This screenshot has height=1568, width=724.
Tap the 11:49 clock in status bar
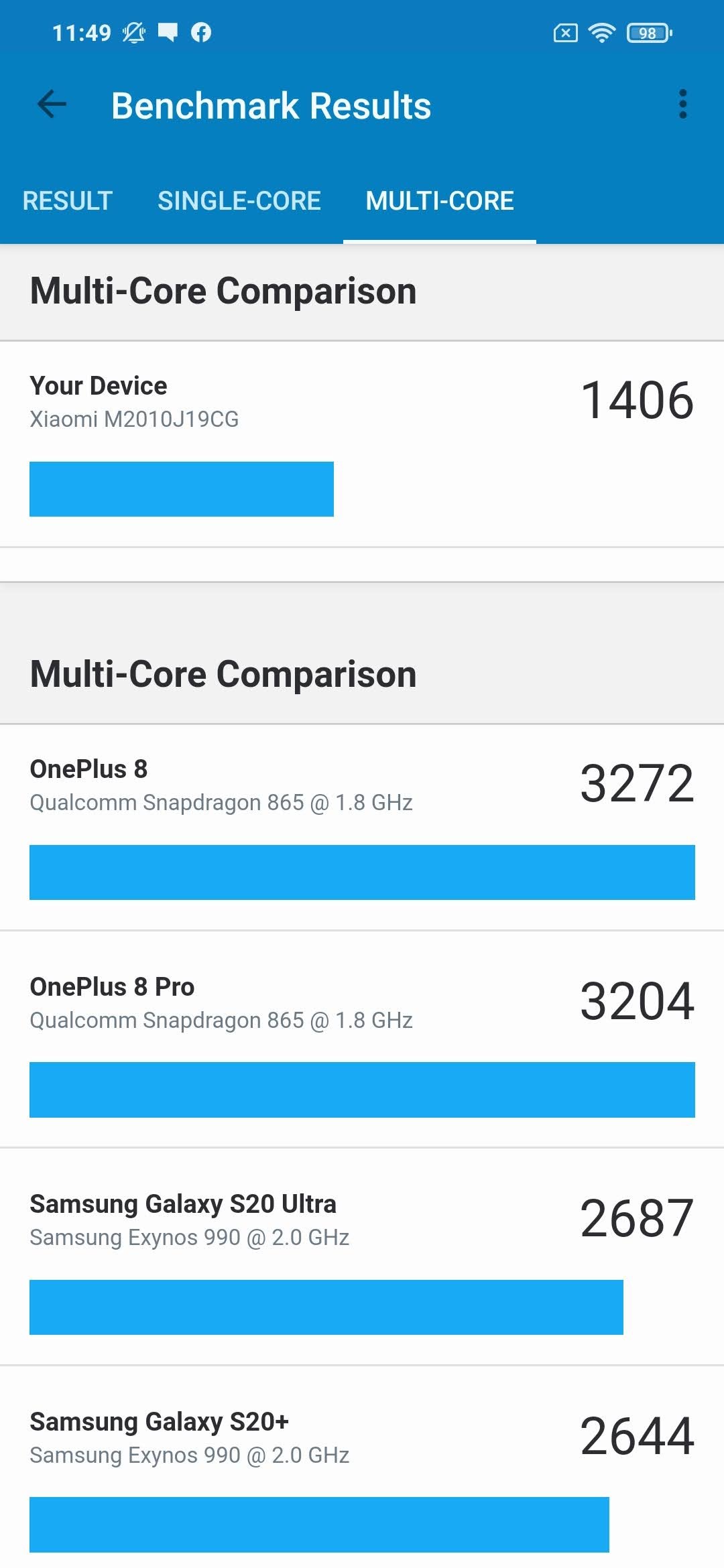point(82,32)
